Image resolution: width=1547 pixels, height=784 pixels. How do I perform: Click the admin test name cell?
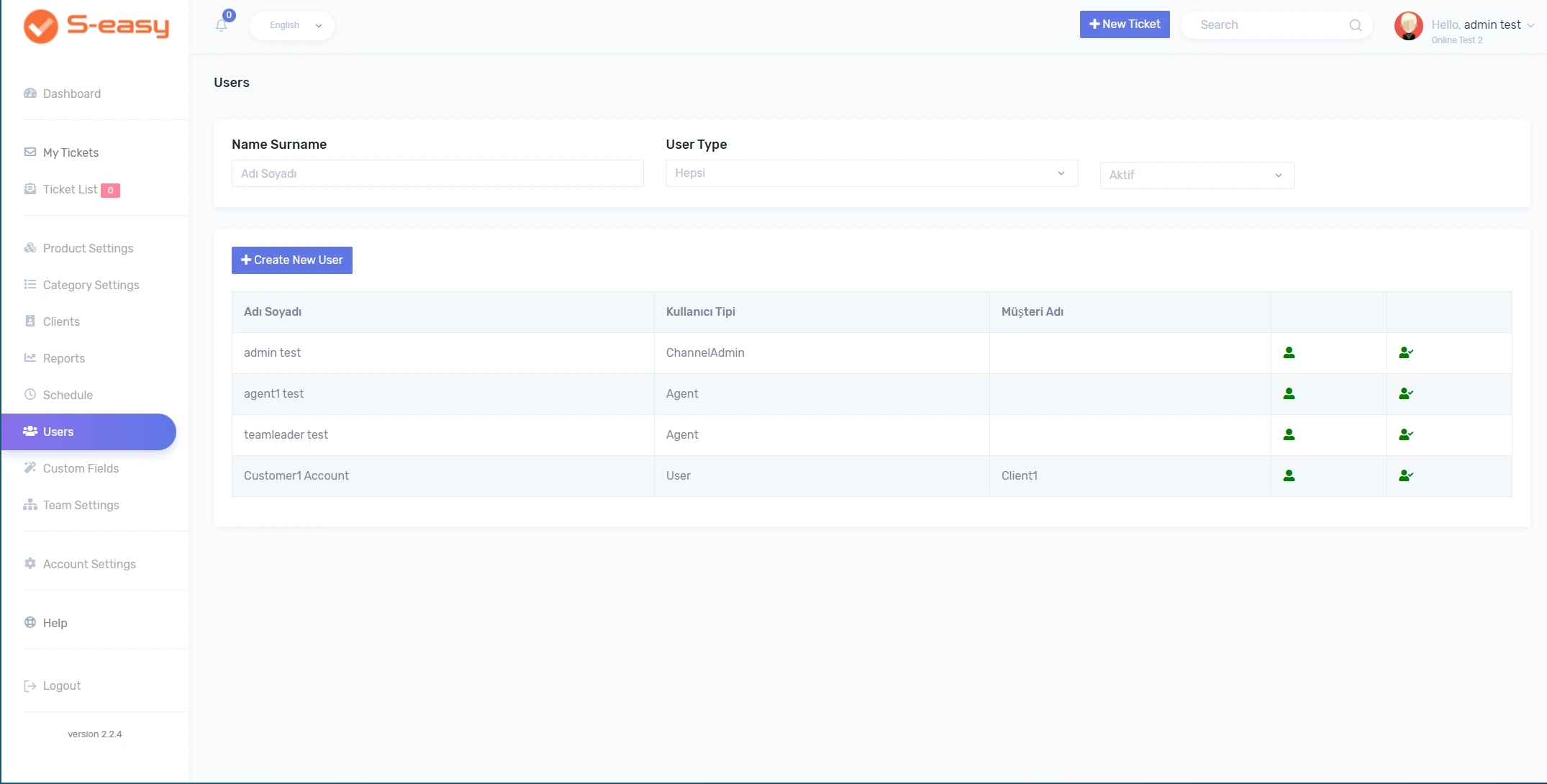[x=443, y=352]
